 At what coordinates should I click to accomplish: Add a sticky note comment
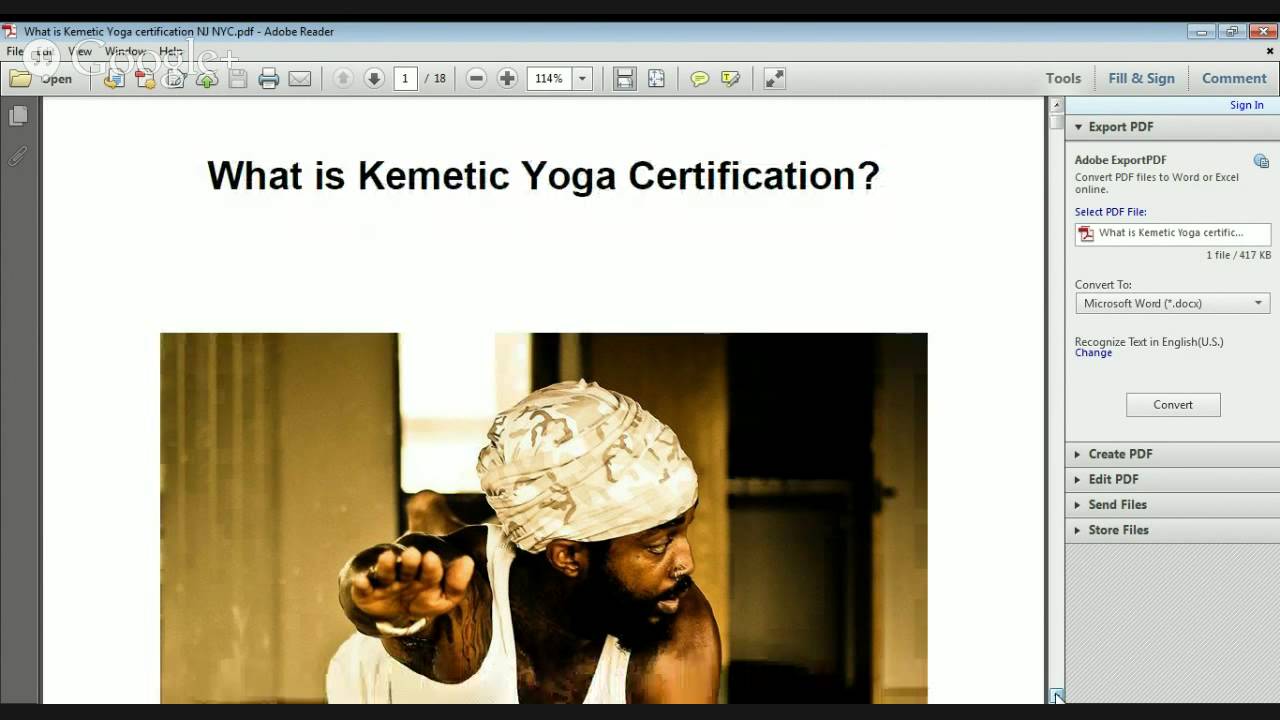(x=700, y=78)
